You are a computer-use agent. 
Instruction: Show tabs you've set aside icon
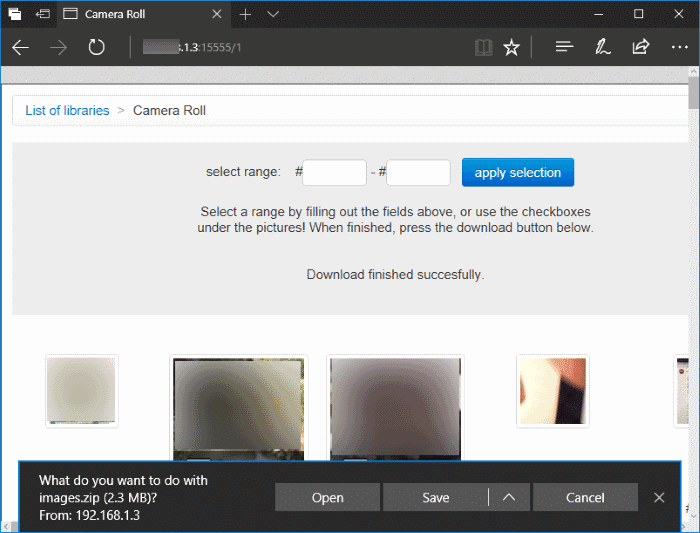click(15, 14)
